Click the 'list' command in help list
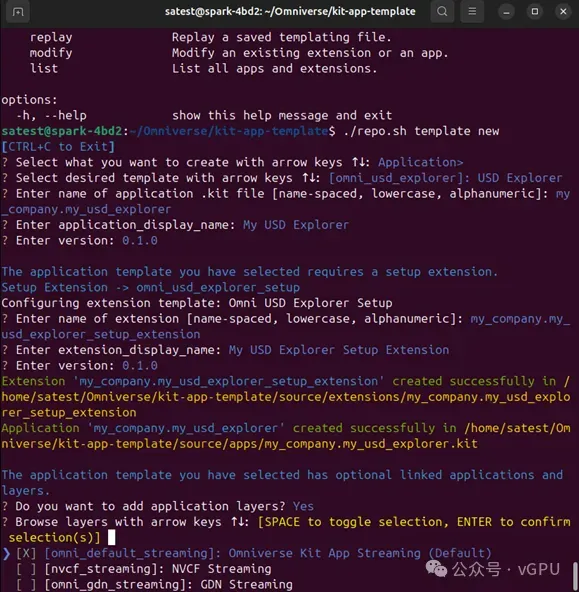The width and height of the screenshot is (579, 592). pyautogui.click(x=44, y=68)
